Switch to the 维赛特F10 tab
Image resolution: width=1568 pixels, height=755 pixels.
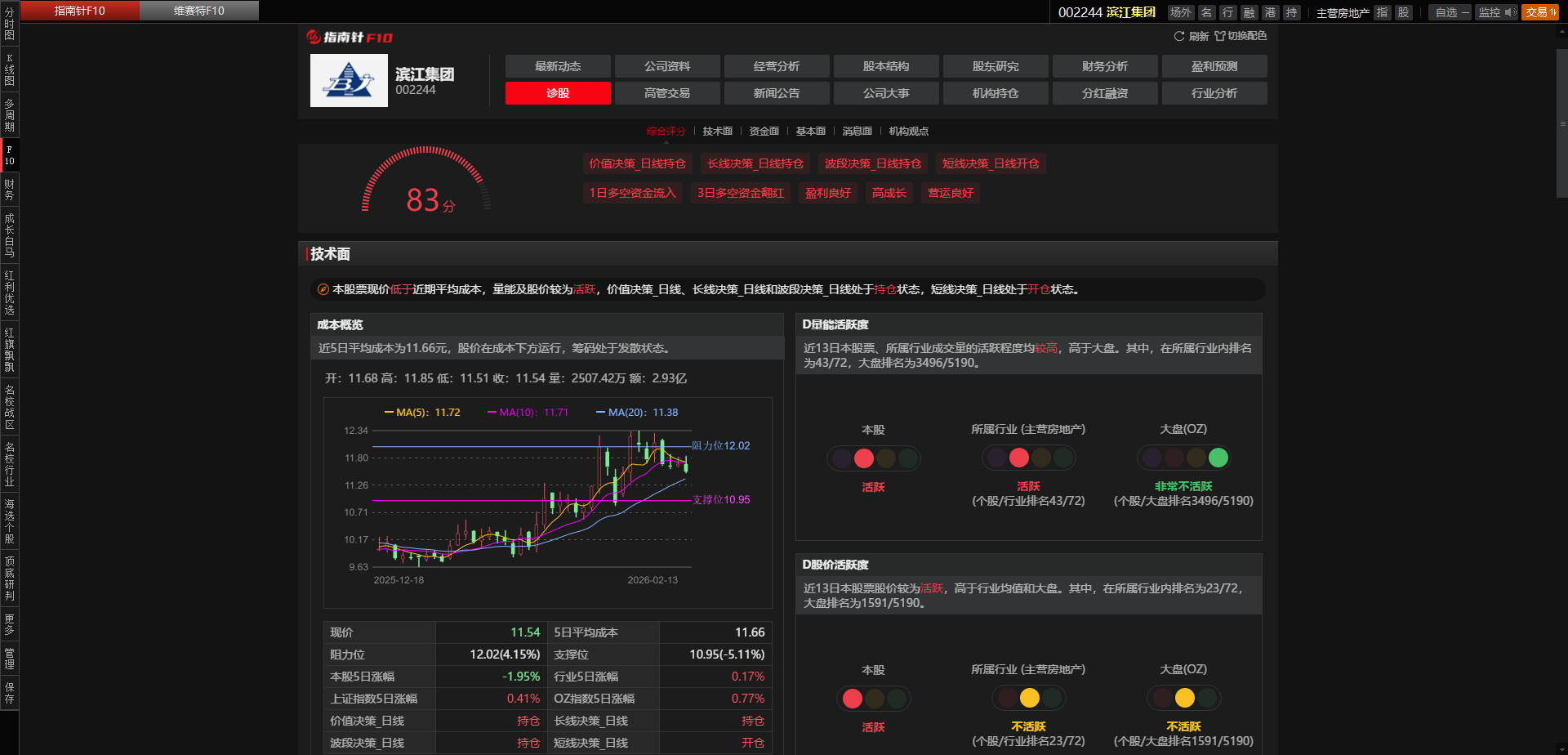(199, 11)
